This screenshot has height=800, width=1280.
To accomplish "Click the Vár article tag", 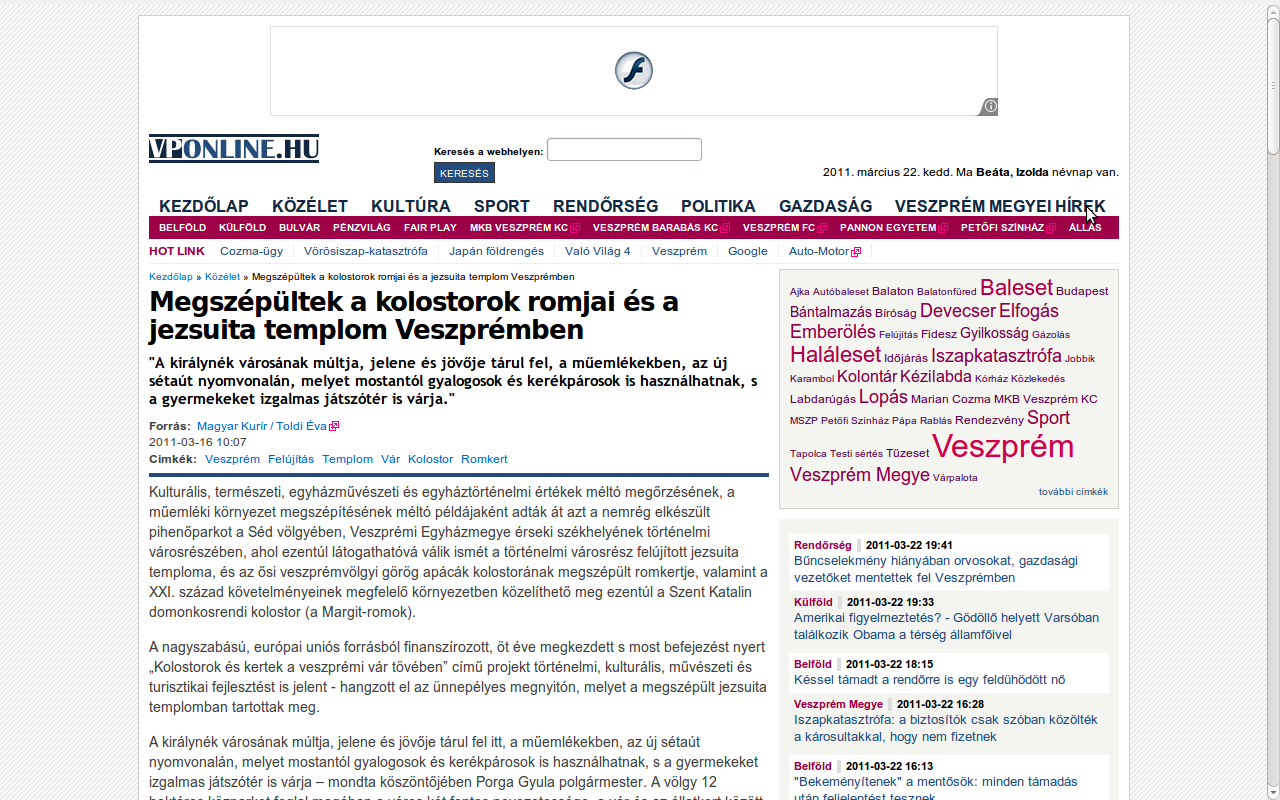I will 391,459.
